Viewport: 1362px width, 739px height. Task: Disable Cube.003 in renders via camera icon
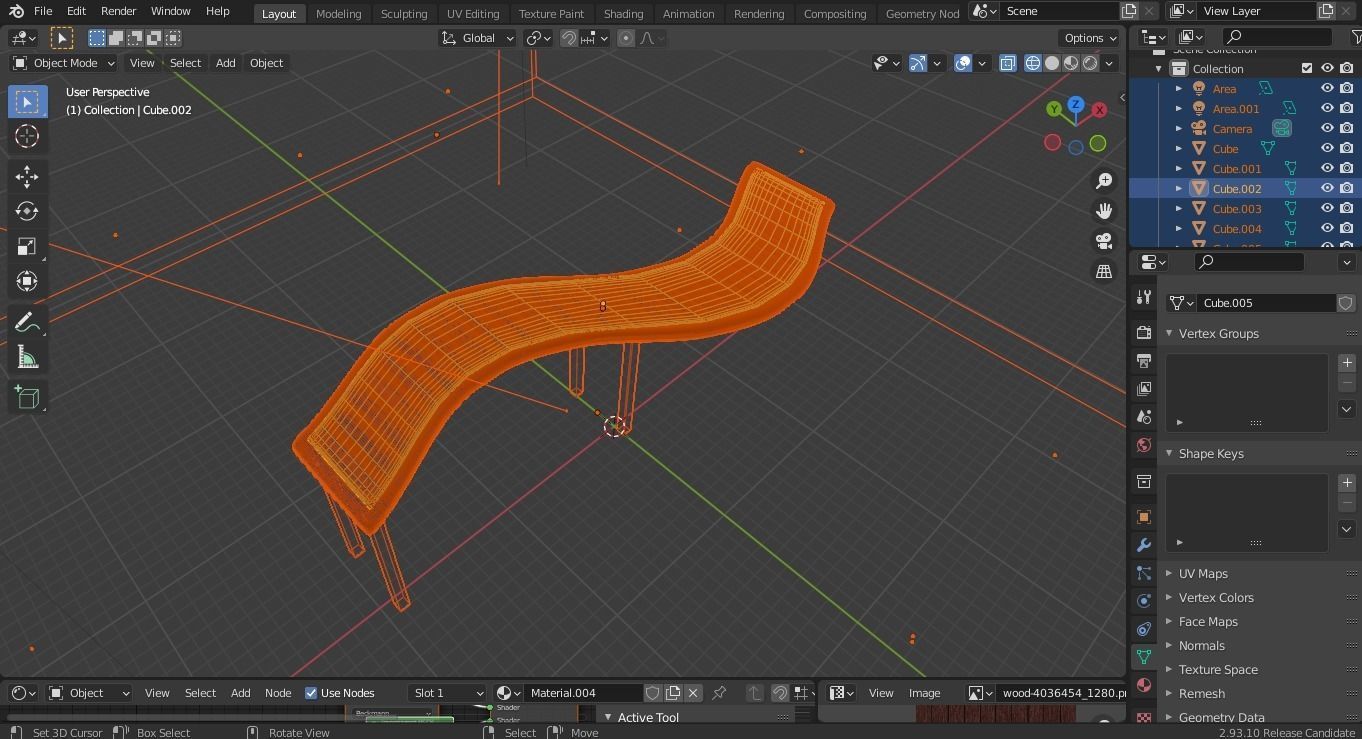pyautogui.click(x=1347, y=208)
